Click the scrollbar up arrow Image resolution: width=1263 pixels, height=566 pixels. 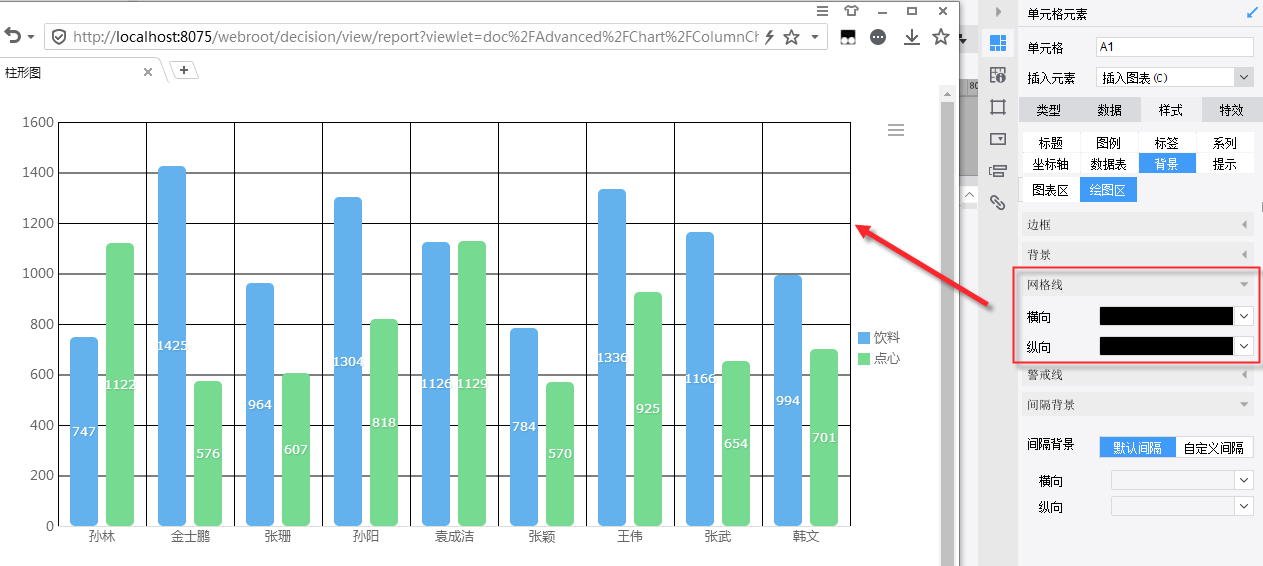(947, 92)
